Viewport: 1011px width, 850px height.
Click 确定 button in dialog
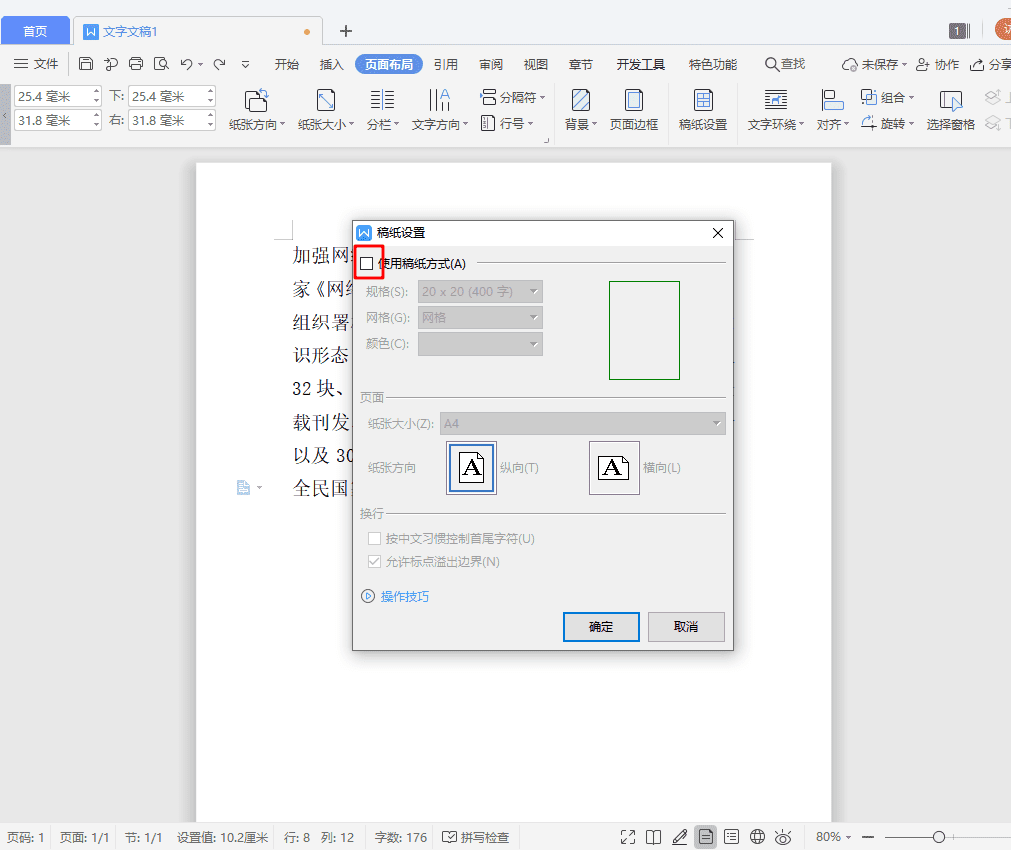[x=601, y=627]
